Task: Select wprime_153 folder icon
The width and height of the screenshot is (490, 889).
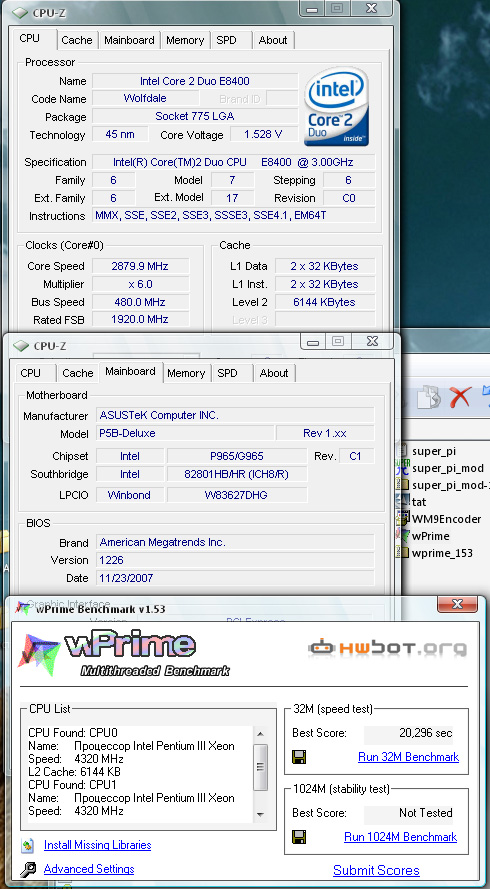Action: 403,553
